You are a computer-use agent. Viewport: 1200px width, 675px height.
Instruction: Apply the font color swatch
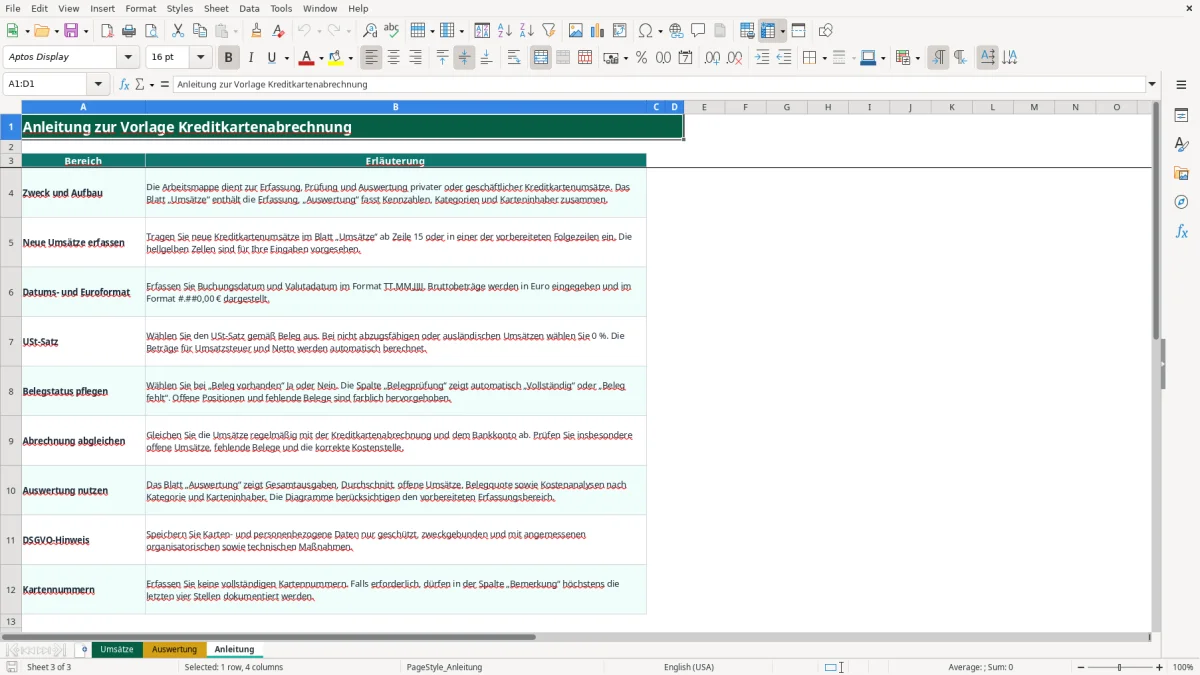(x=306, y=58)
